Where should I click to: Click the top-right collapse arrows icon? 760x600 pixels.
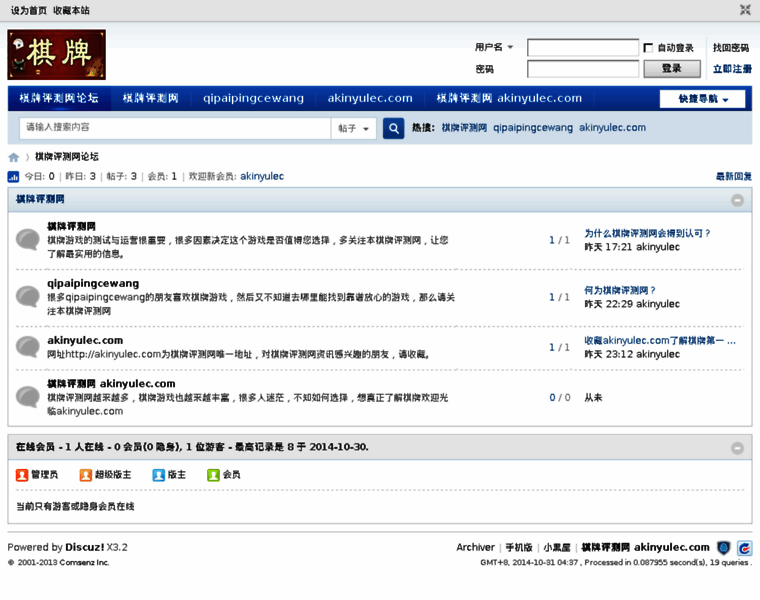point(745,10)
